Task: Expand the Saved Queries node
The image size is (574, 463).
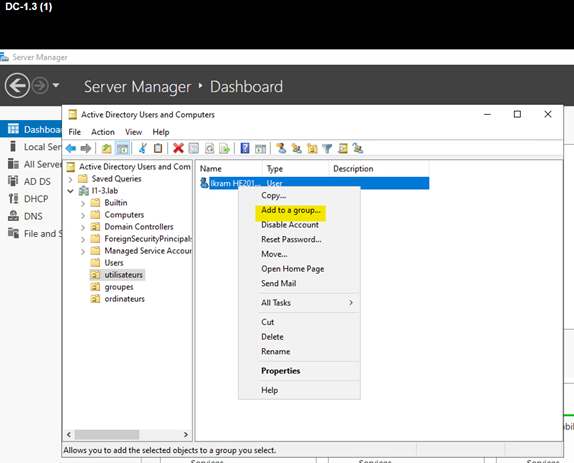Action: point(71,179)
